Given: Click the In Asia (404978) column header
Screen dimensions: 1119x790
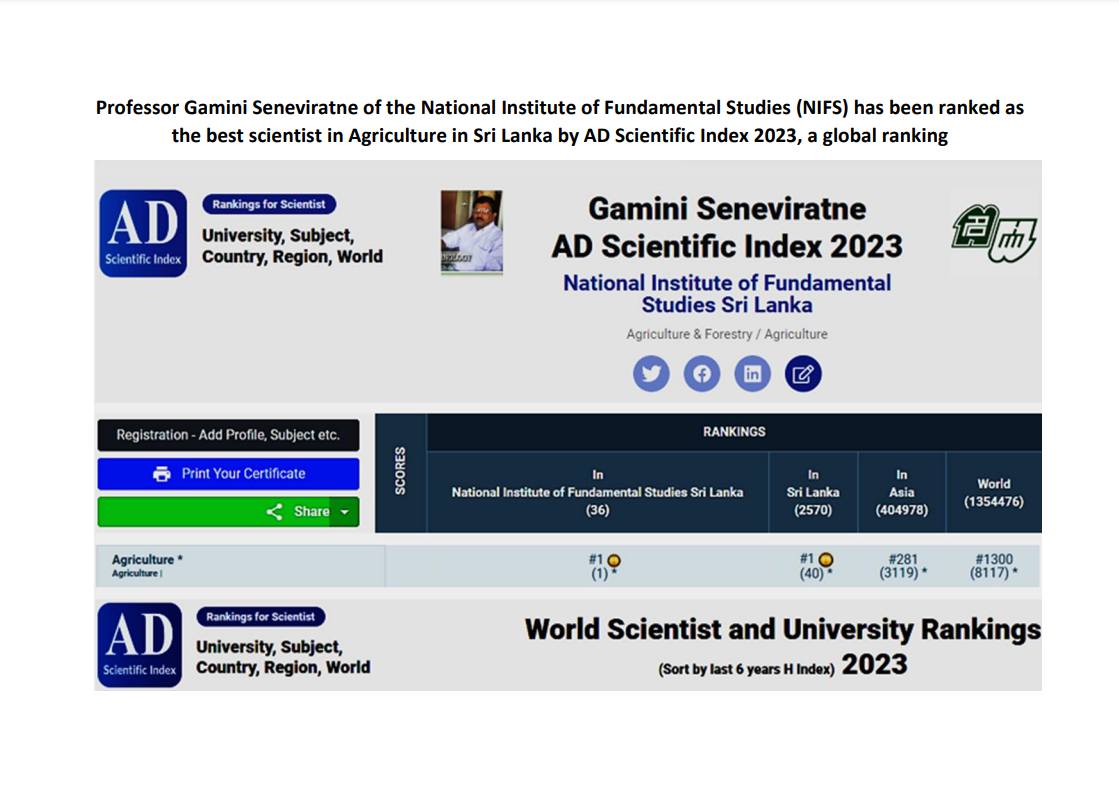Looking at the screenshot, I should 901,492.
